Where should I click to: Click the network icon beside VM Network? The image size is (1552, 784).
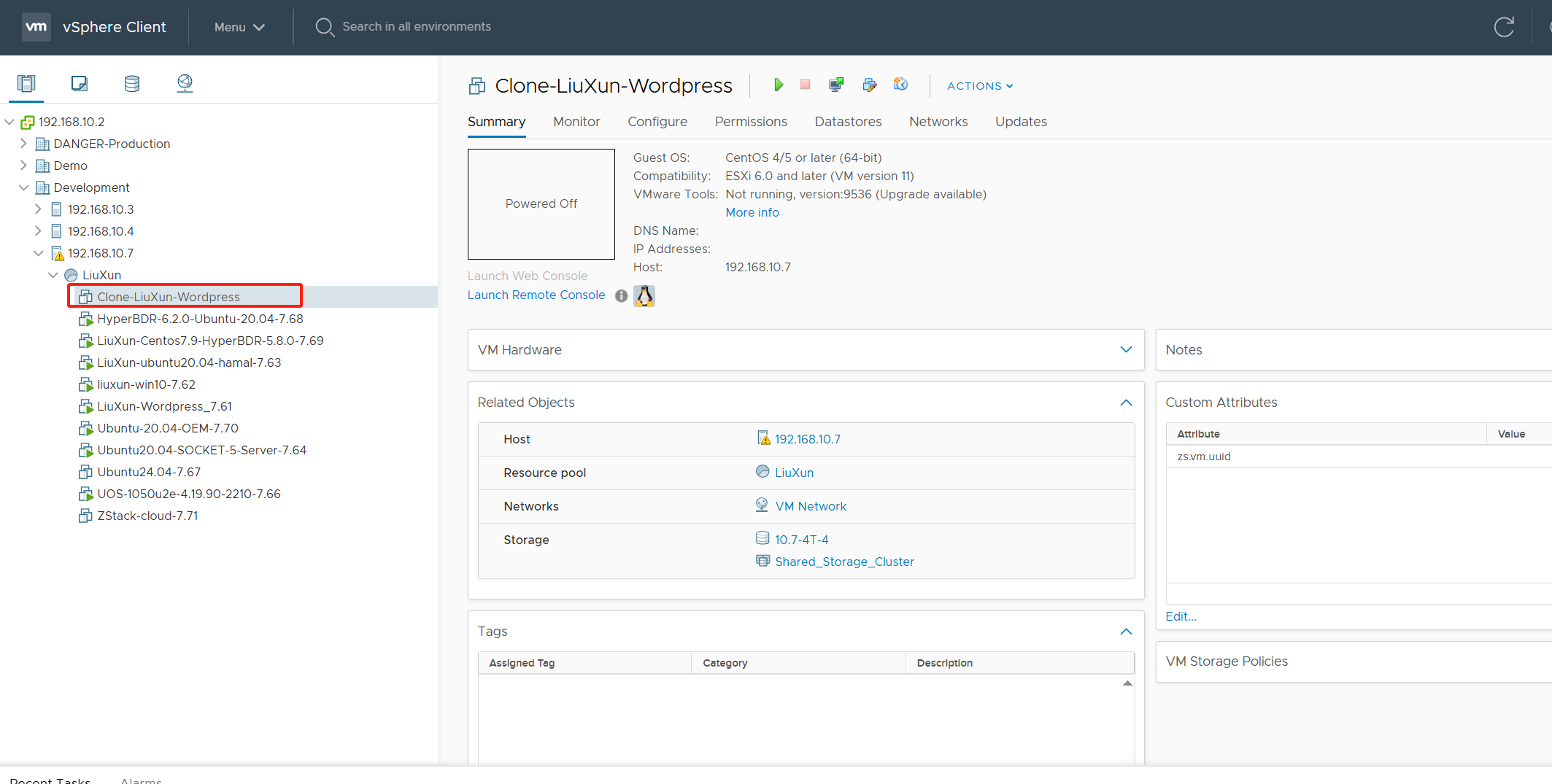pyautogui.click(x=762, y=505)
